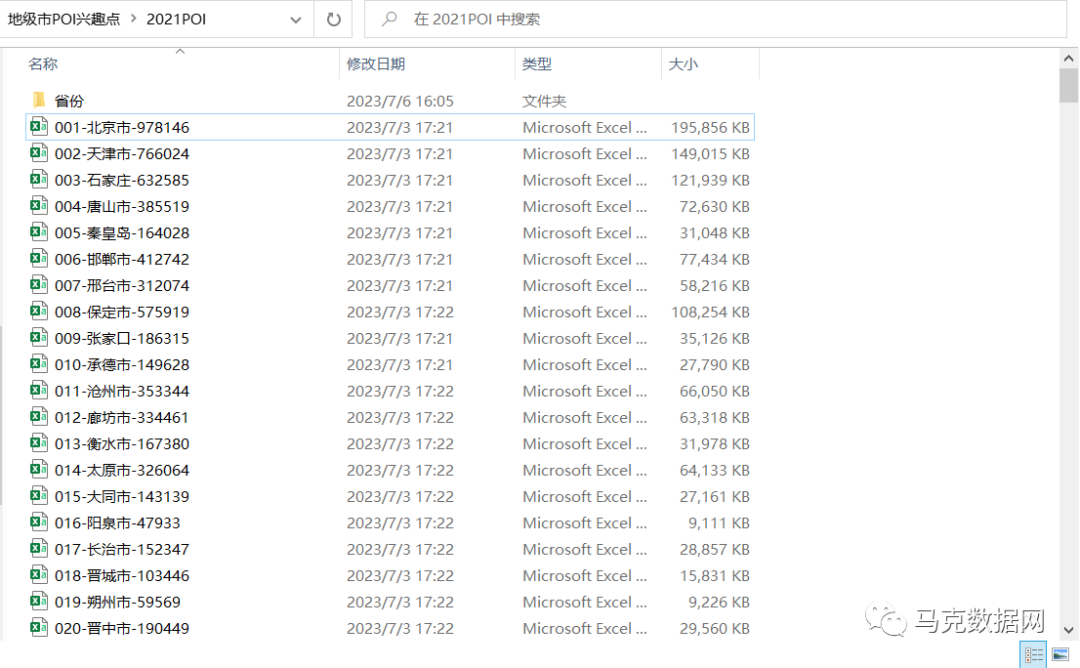Click Excel icon of 010-承德市-149628
The image size is (1080, 668).
click(39, 364)
